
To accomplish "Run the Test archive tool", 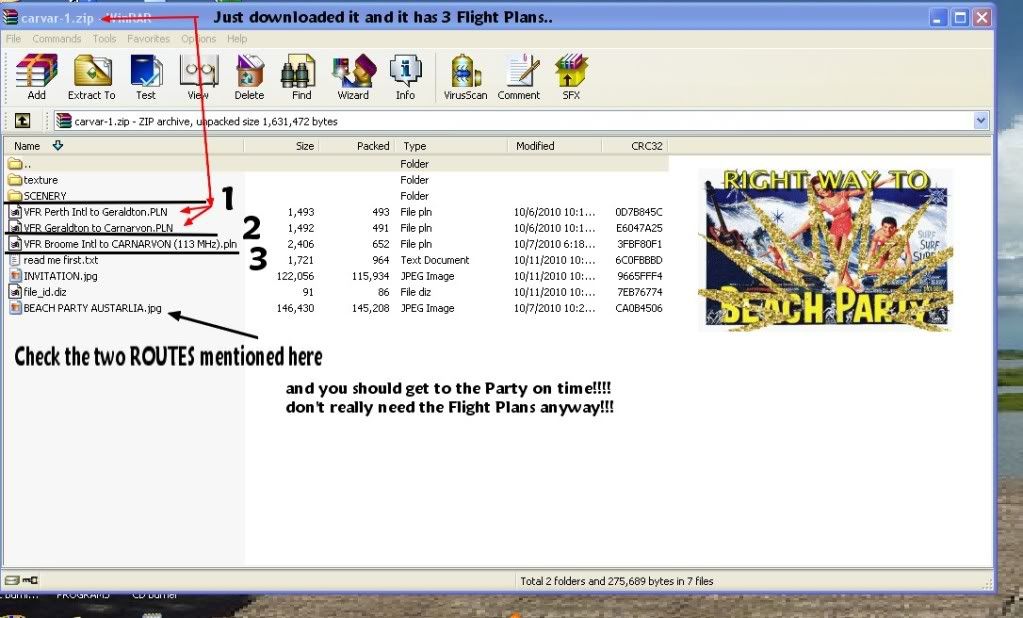I will click(146, 76).
